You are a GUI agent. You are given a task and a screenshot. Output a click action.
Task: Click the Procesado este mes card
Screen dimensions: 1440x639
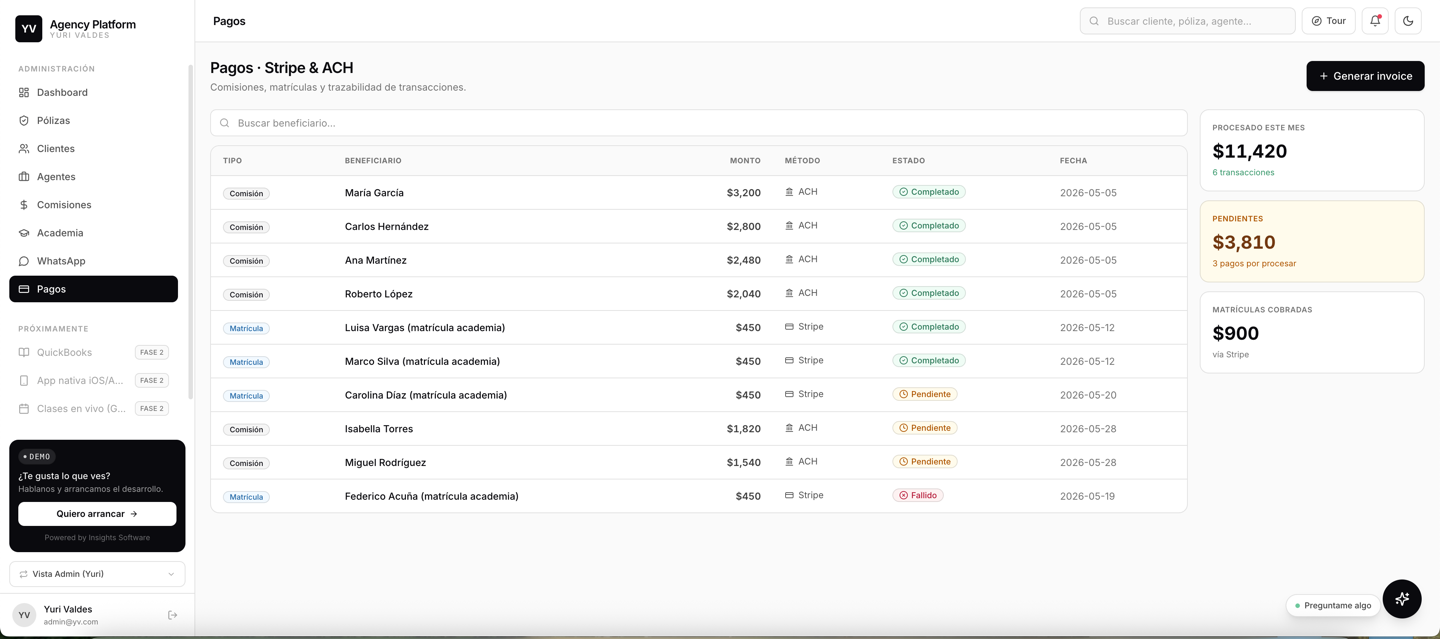[x=1312, y=150]
